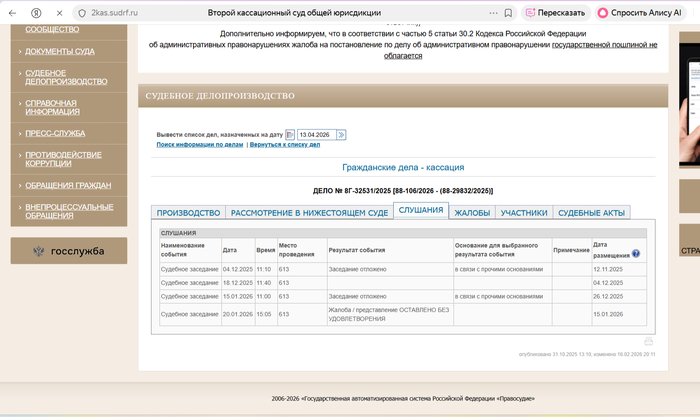700x417 pixels.
Task: Print the case card via printer icon
Action: (x=648, y=341)
